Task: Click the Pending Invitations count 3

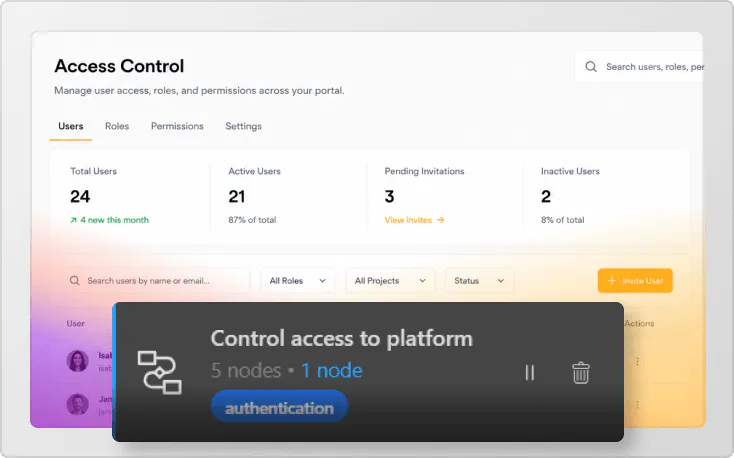Action: point(389,196)
